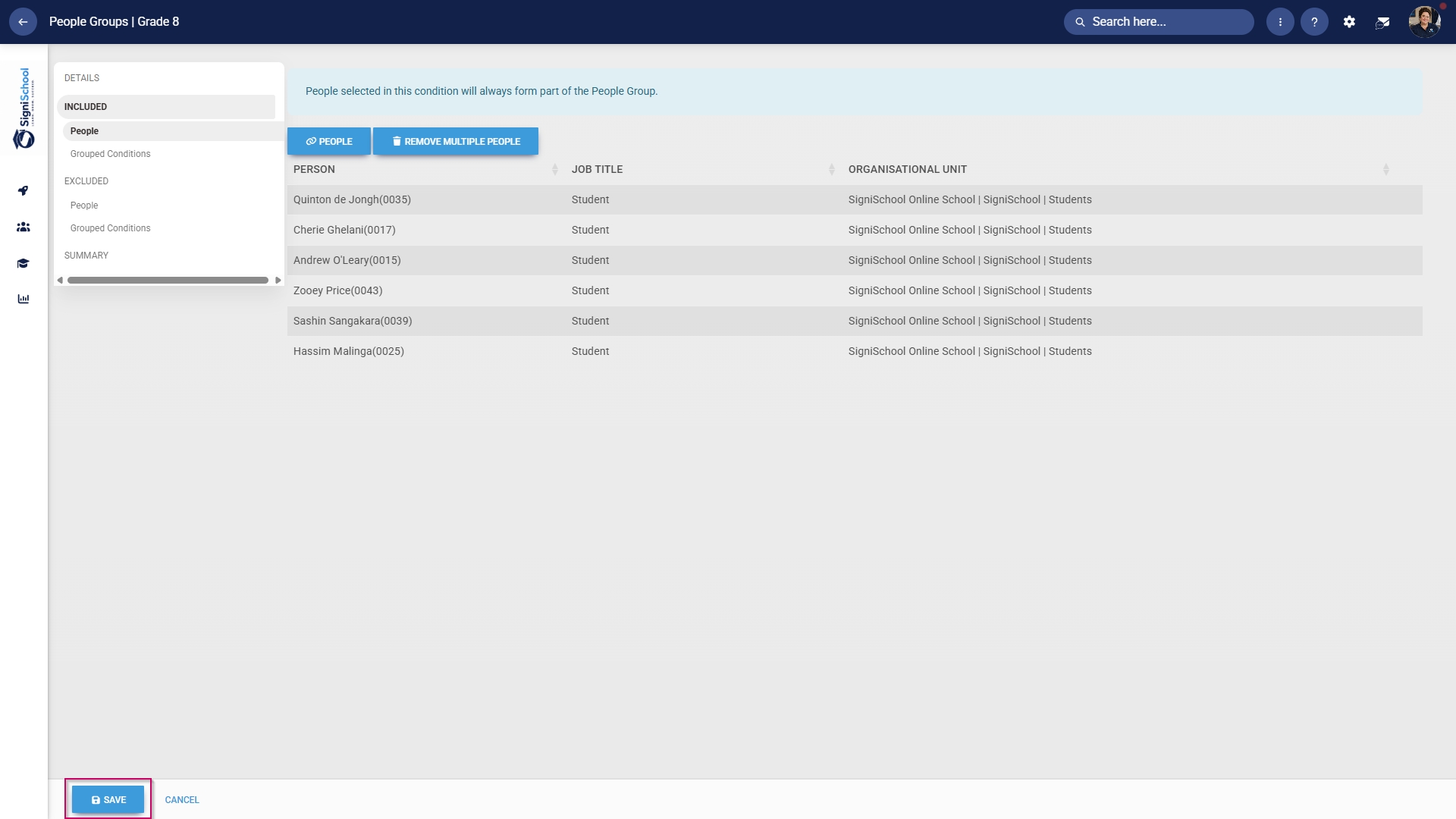Click the search magnifier icon
This screenshot has height=819, width=1456.
(1080, 22)
